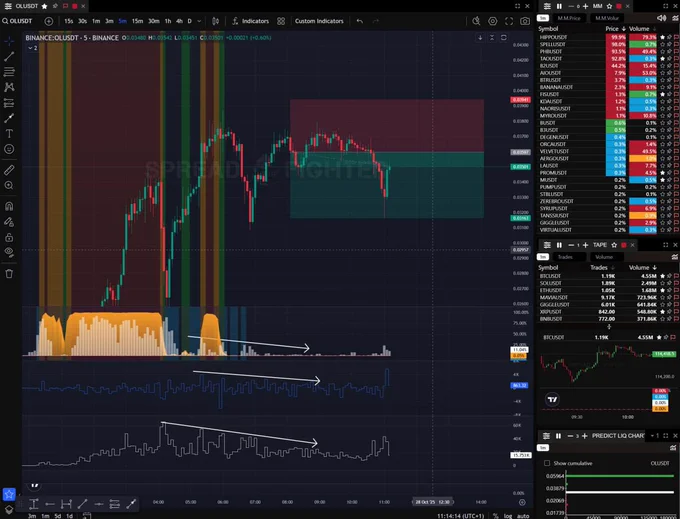Toggle log scale on price axis

[x=508, y=516]
